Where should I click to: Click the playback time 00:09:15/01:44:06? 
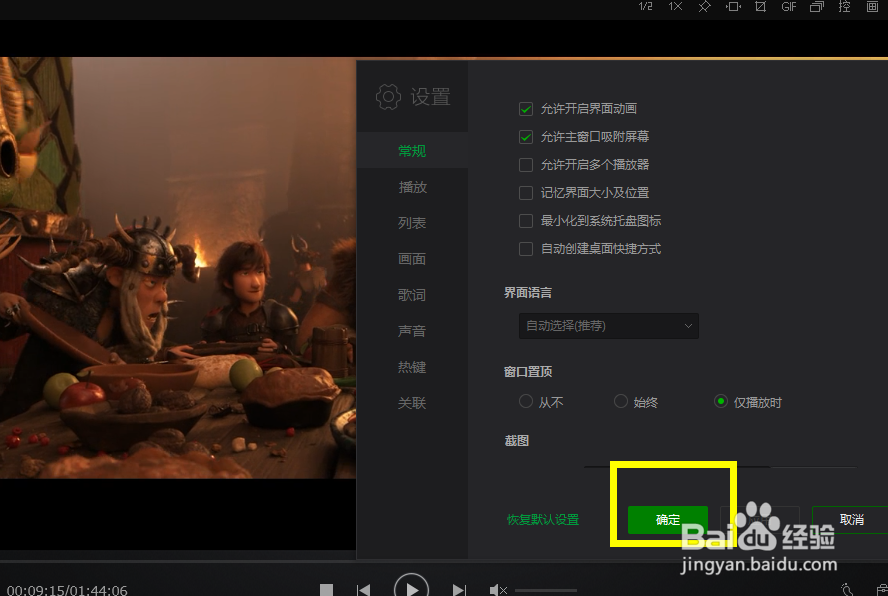[x=67, y=590]
